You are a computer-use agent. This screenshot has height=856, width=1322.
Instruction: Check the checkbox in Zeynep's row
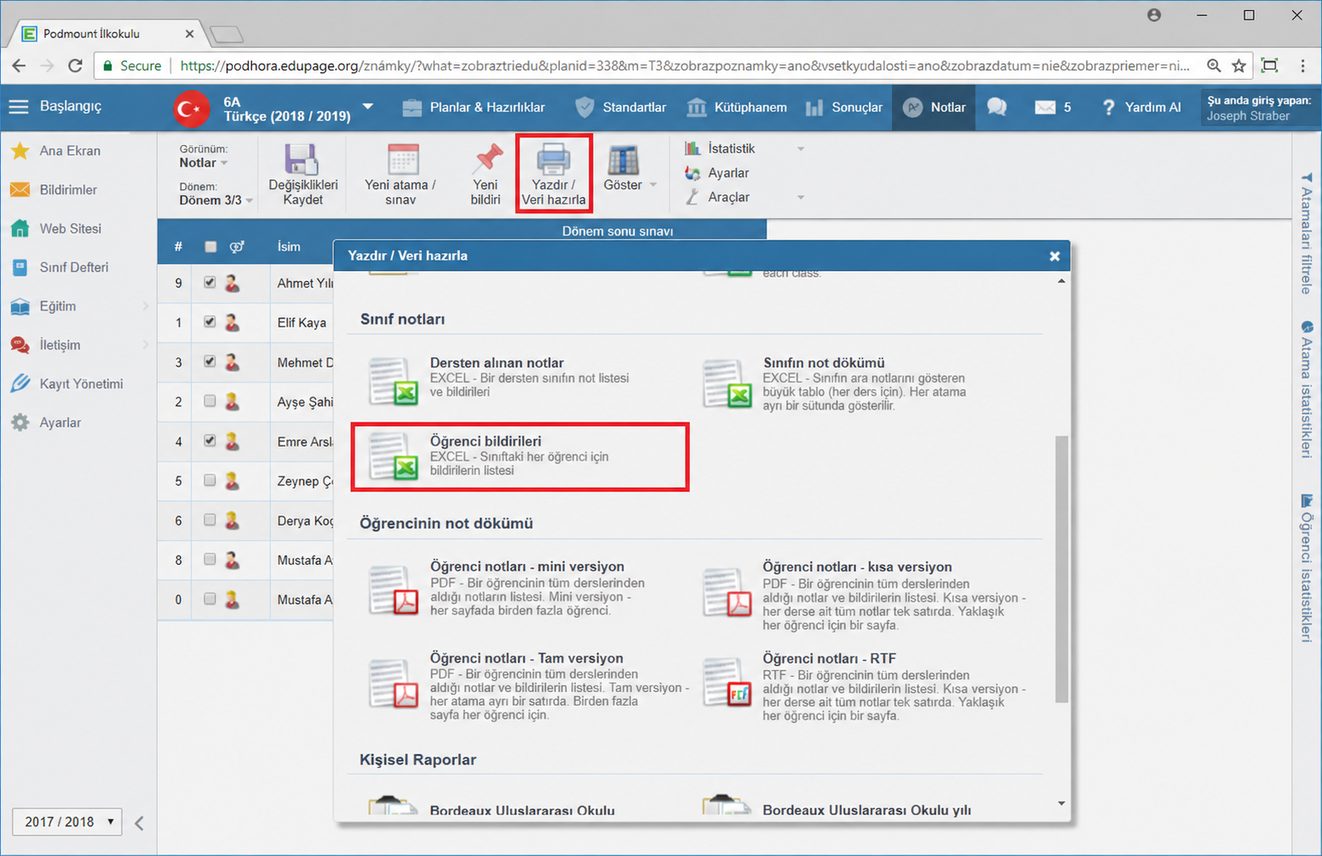pos(210,481)
